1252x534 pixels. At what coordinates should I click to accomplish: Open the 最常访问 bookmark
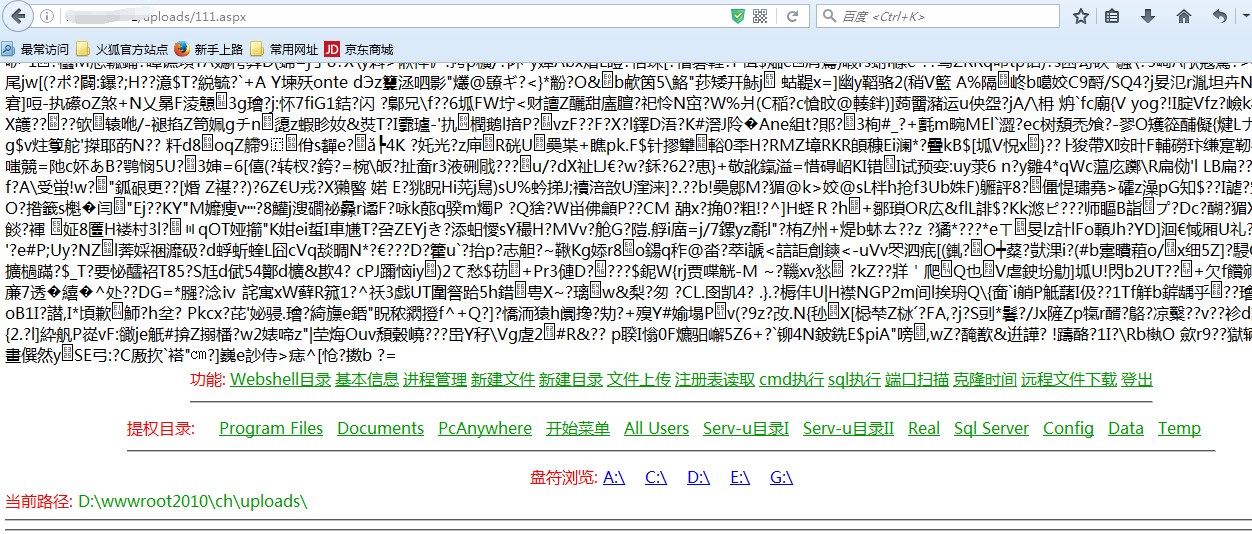36,48
